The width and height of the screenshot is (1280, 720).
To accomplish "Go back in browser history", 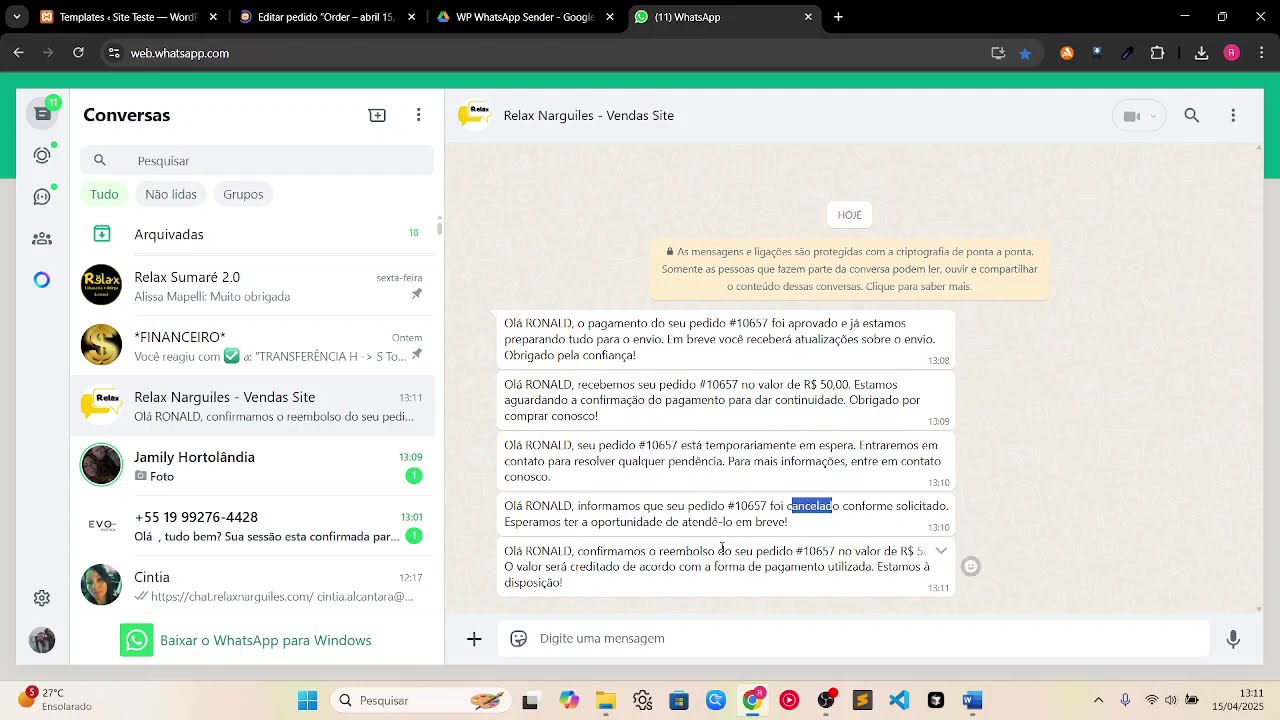I will click(x=18, y=53).
